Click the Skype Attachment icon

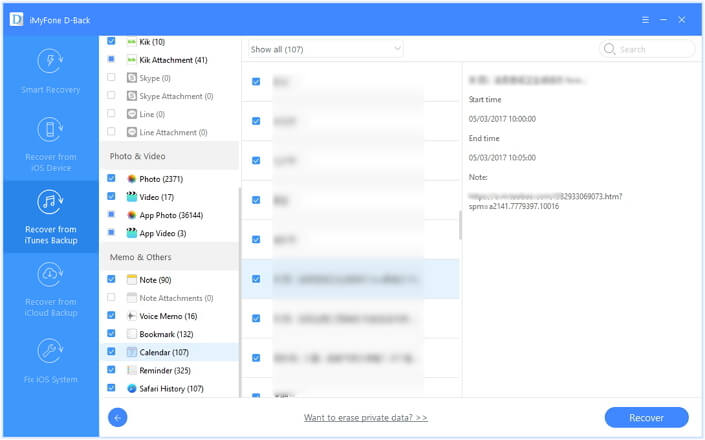(131, 96)
